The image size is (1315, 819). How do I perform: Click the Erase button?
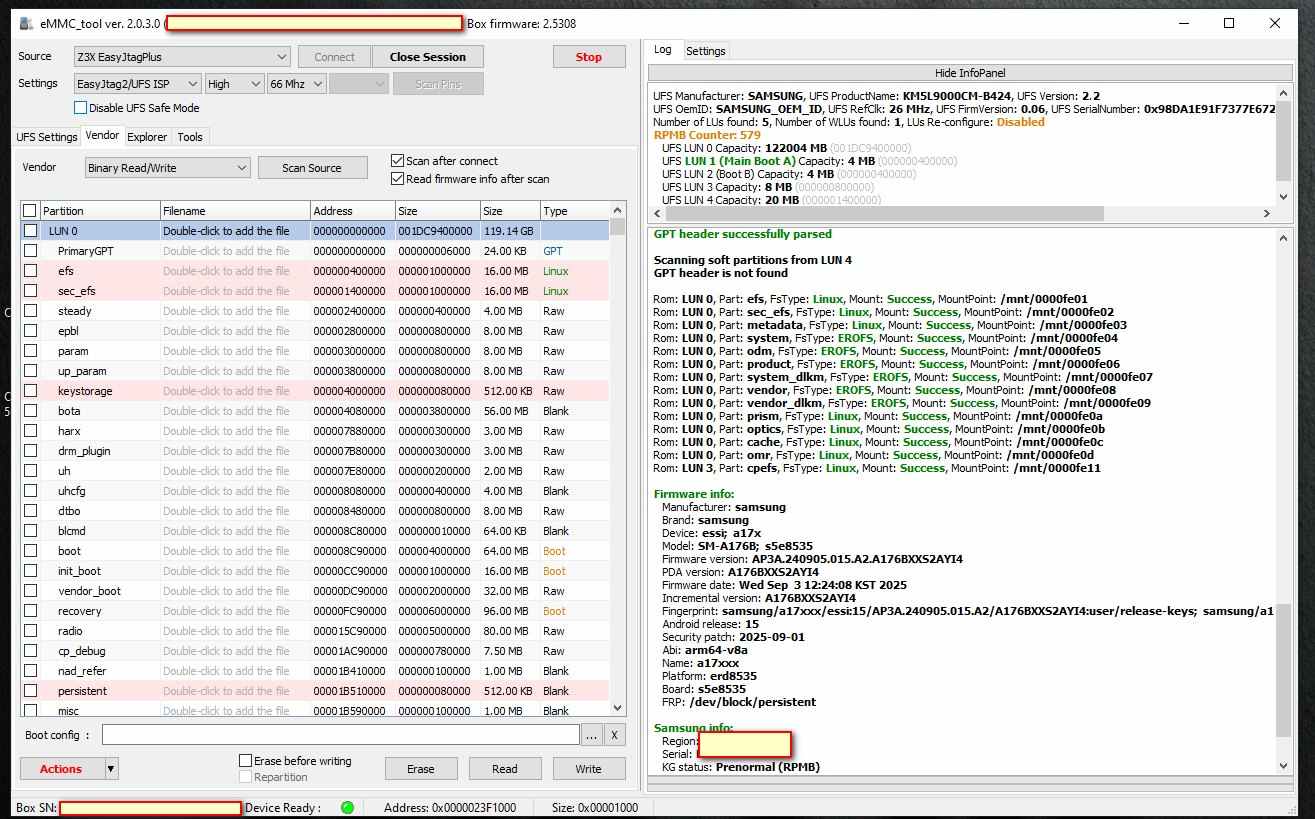(x=421, y=769)
